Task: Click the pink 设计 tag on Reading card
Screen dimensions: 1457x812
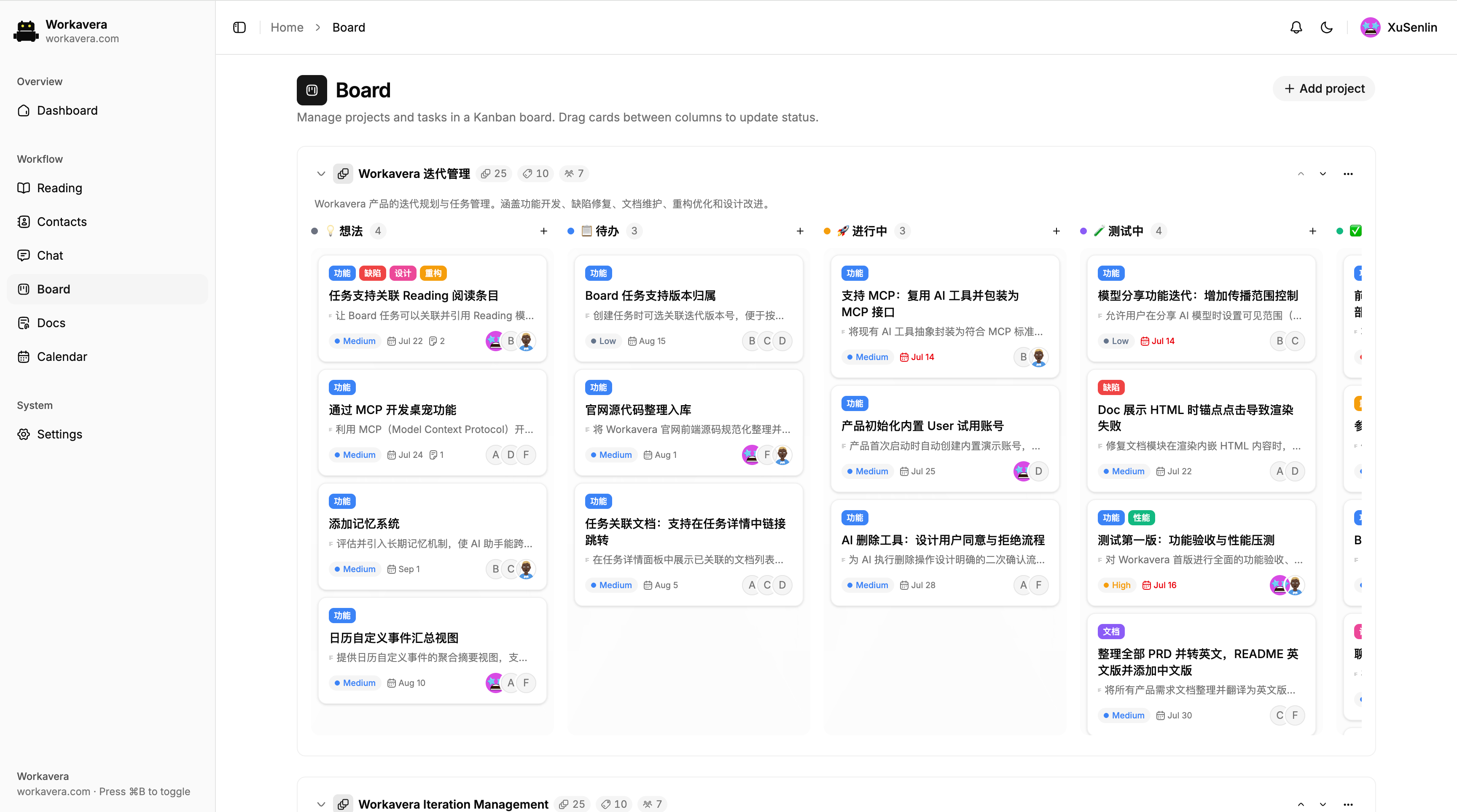Action: click(403, 273)
